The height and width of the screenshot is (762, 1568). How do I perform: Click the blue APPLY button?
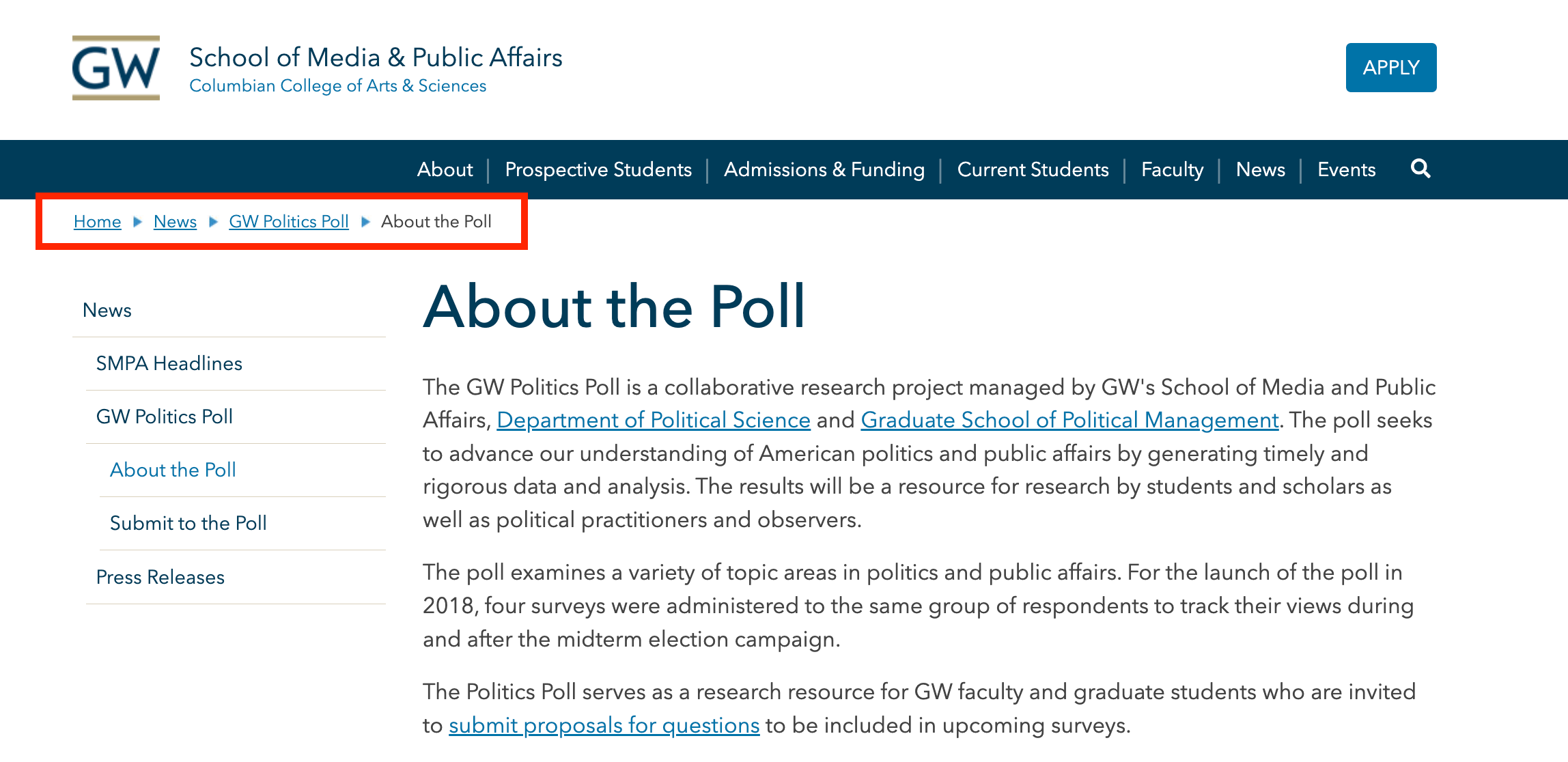[1391, 68]
